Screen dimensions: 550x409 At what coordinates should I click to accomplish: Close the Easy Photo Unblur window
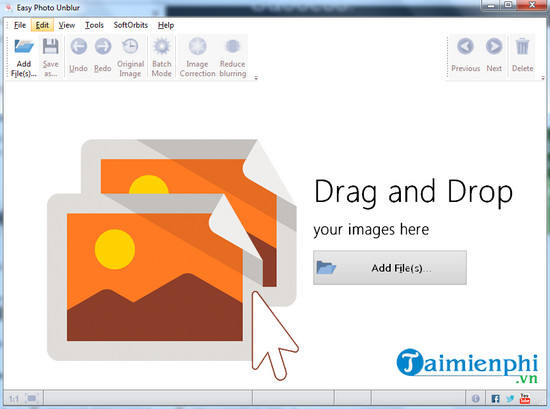click(x=532, y=5)
